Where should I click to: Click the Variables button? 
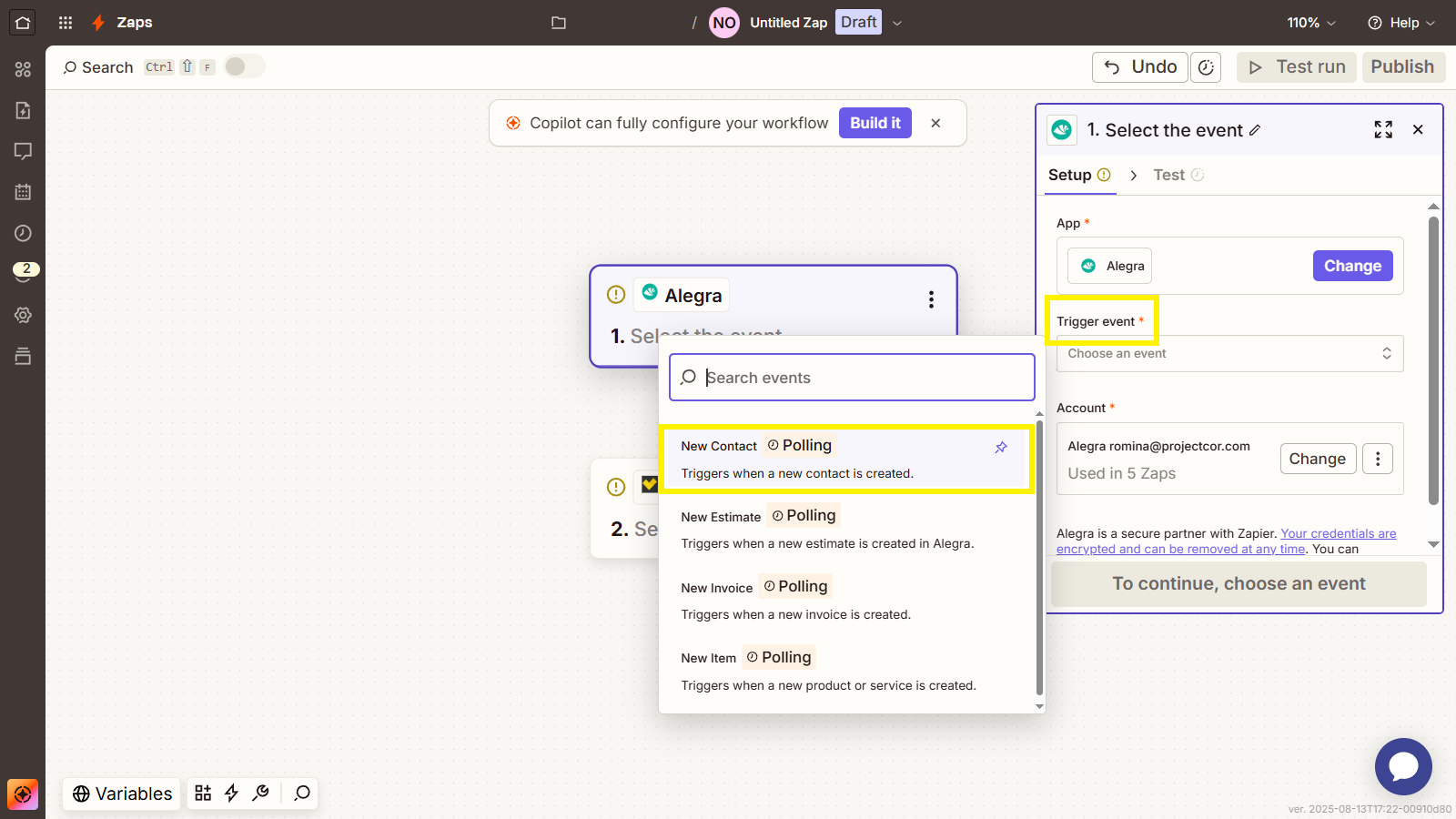[x=123, y=794]
